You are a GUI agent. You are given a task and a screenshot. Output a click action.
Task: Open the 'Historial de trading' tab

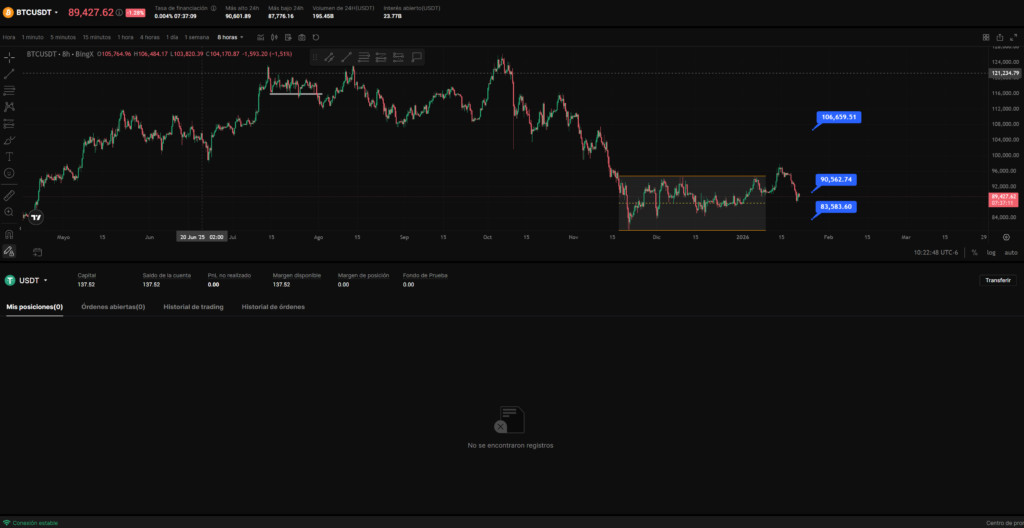point(193,307)
